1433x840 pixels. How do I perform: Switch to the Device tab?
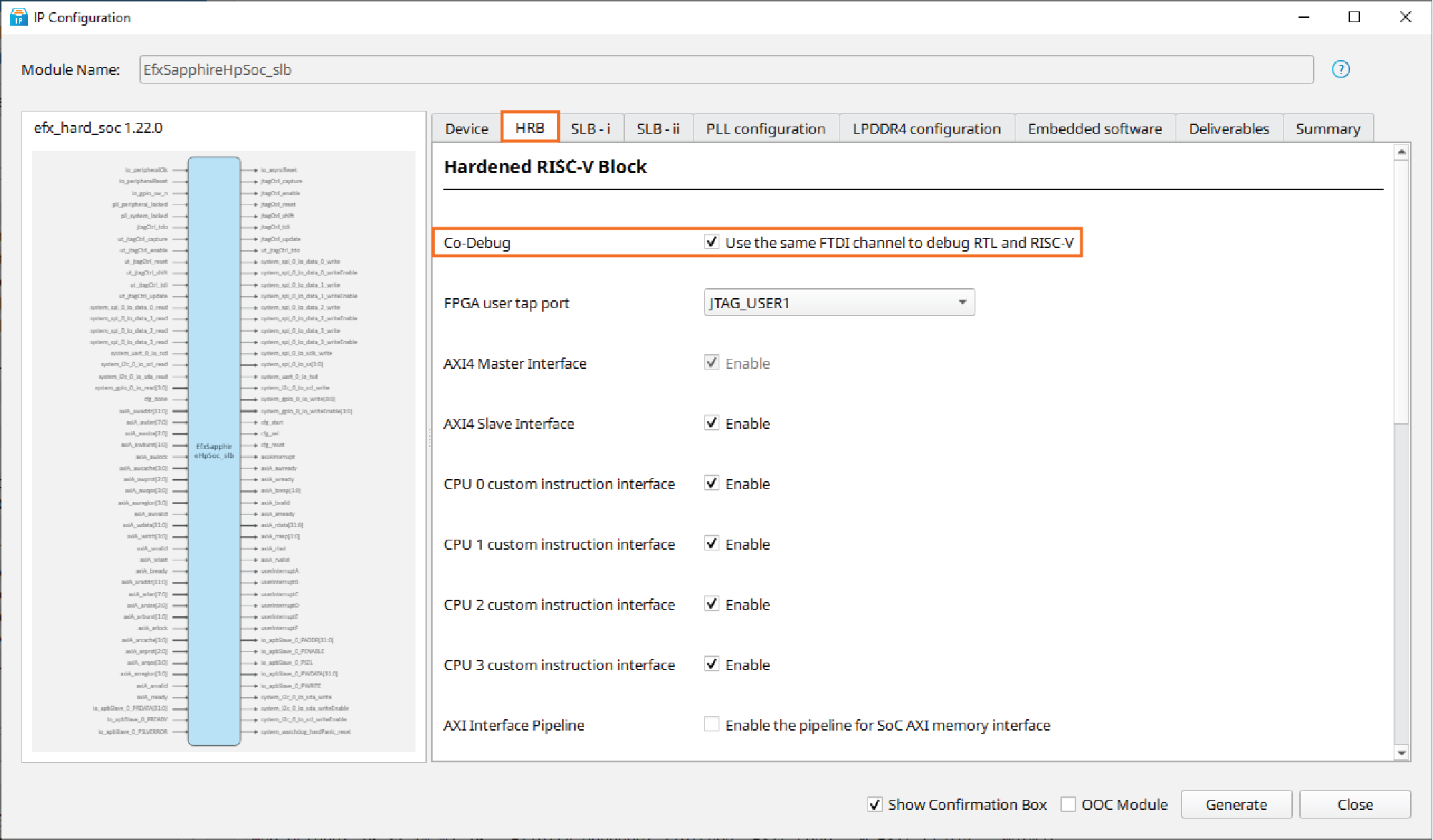tap(466, 129)
